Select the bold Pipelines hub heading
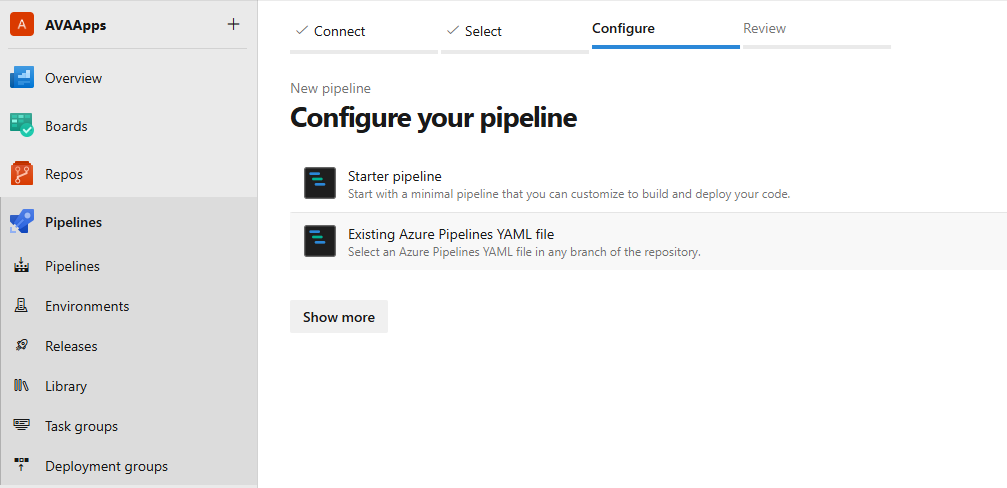 pos(73,223)
